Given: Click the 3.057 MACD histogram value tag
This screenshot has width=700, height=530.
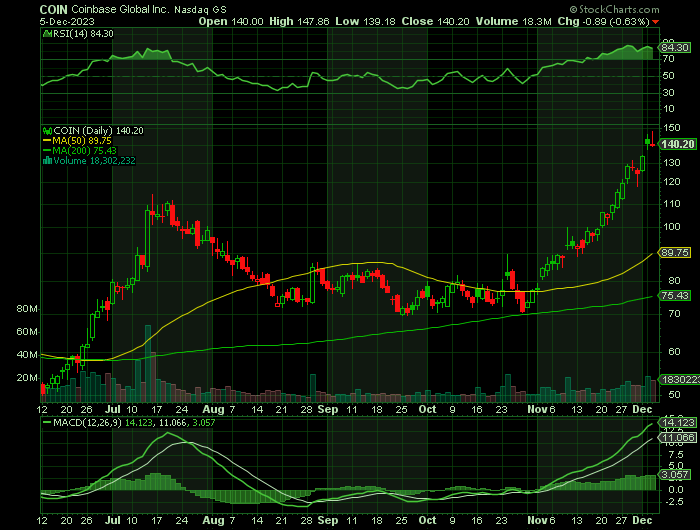Looking at the screenshot, I should 675,475.
